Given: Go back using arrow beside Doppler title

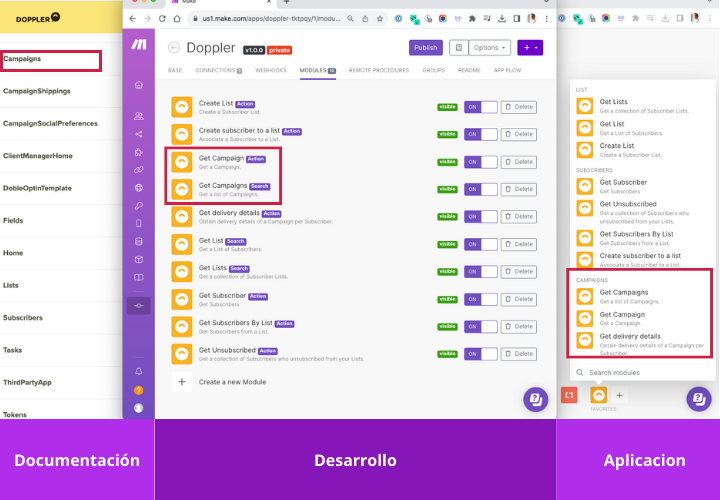Looking at the screenshot, I should click(174, 48).
